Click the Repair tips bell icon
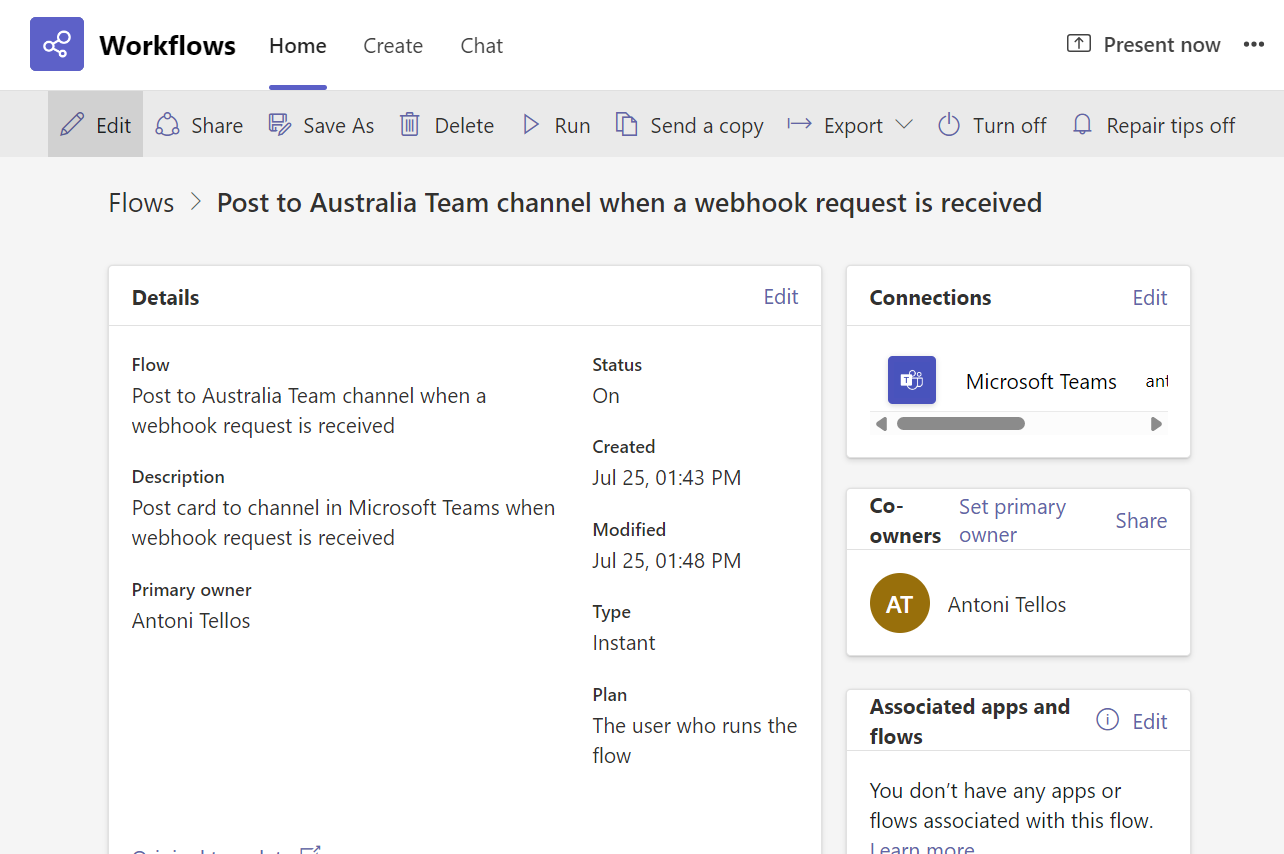Image resolution: width=1284 pixels, height=854 pixels. [1082, 124]
